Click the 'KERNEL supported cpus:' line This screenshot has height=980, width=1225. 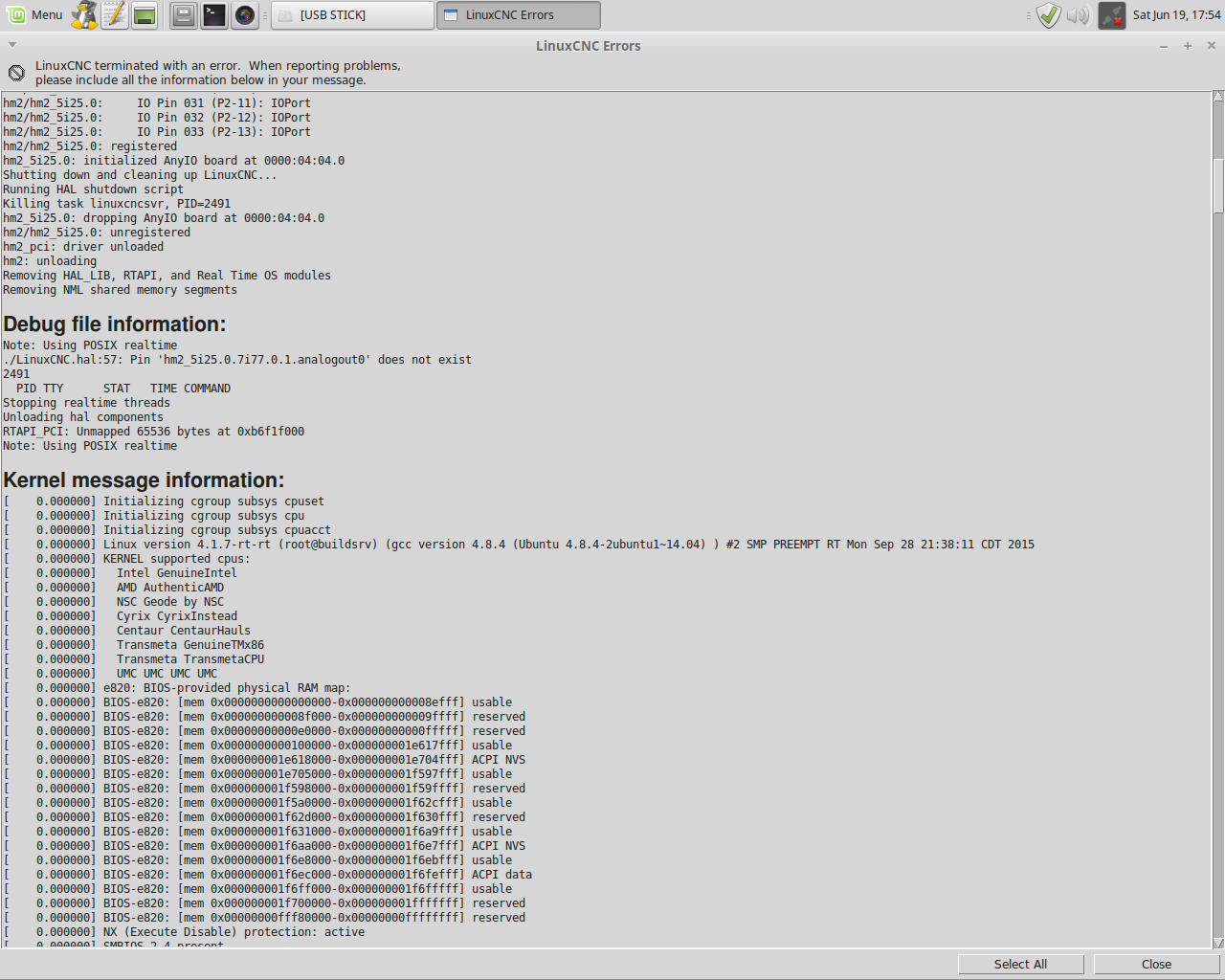click(126, 559)
